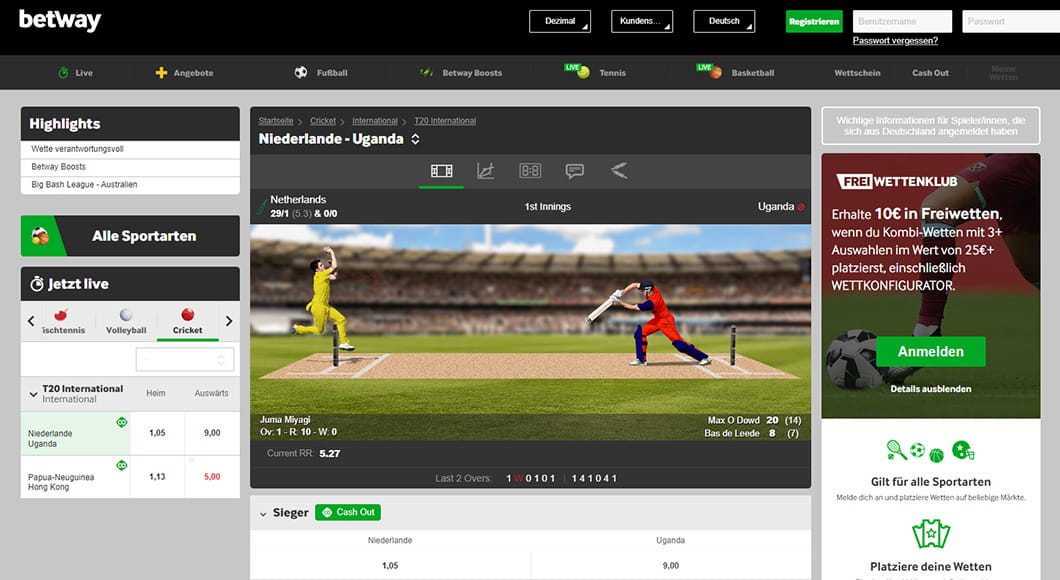Collapse the T20 International league section
This screenshot has height=580, width=1060.
(33, 393)
